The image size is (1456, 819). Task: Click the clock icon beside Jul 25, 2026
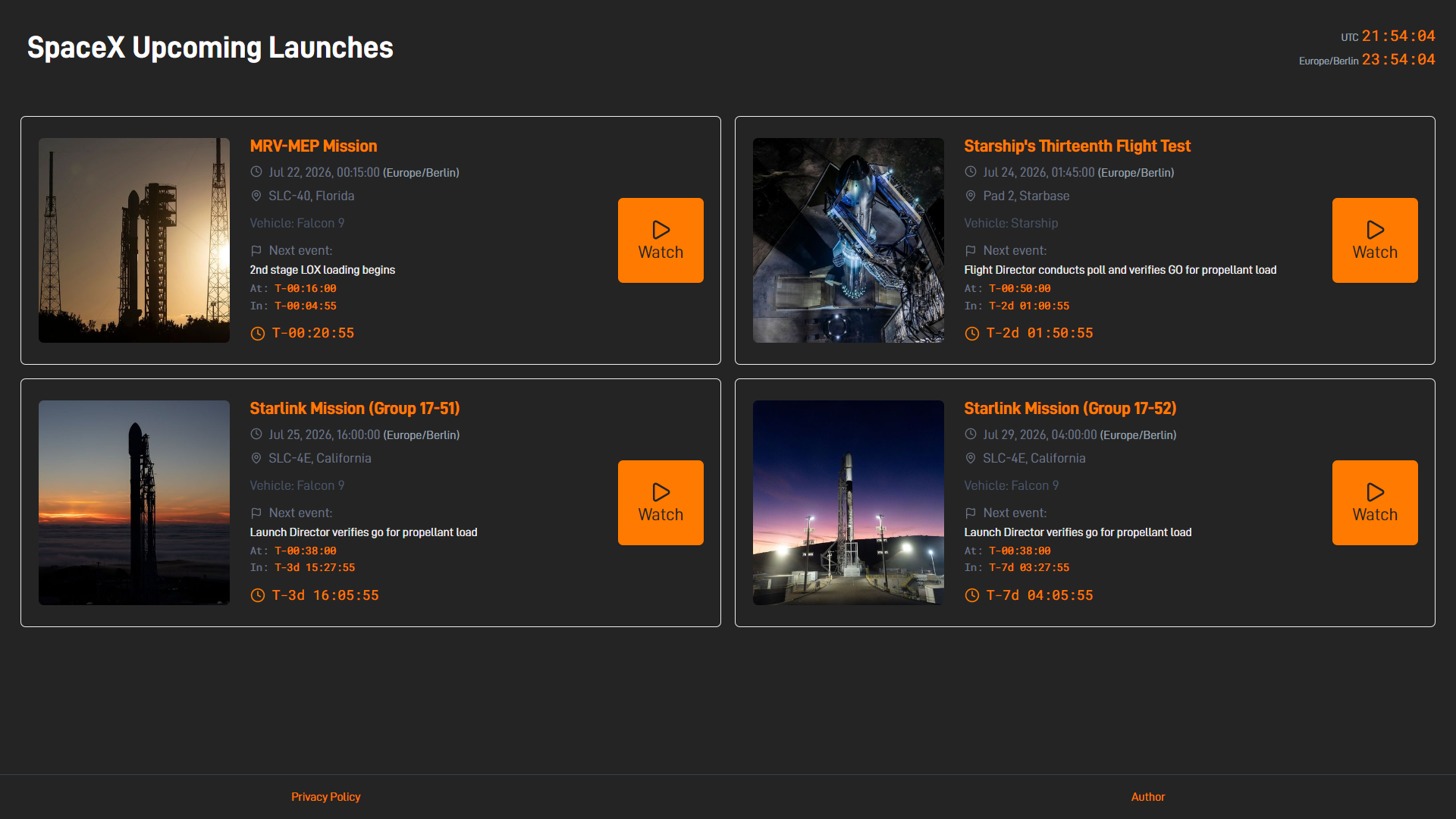[x=256, y=435]
